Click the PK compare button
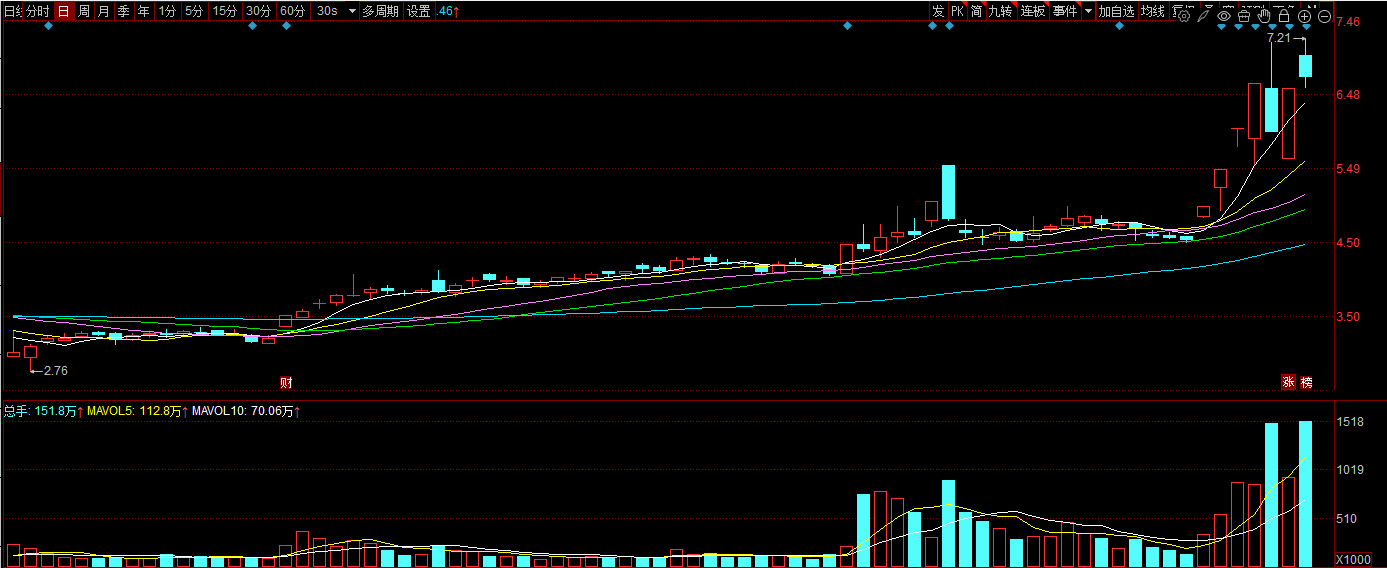This screenshot has height=568, width=1387. pos(957,11)
